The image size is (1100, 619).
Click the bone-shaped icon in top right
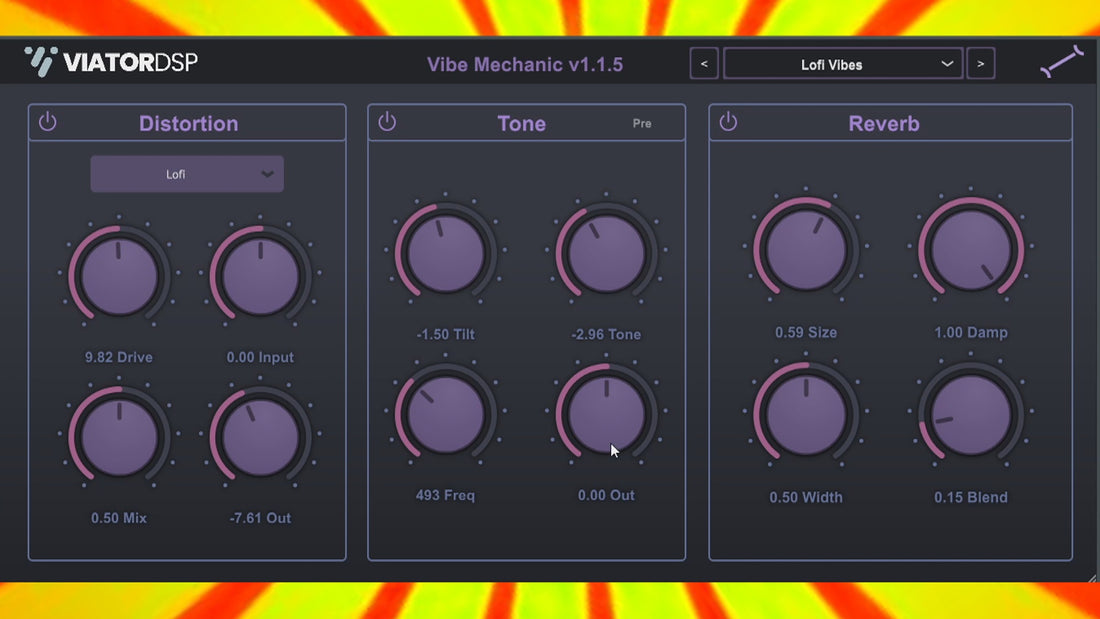(1061, 63)
